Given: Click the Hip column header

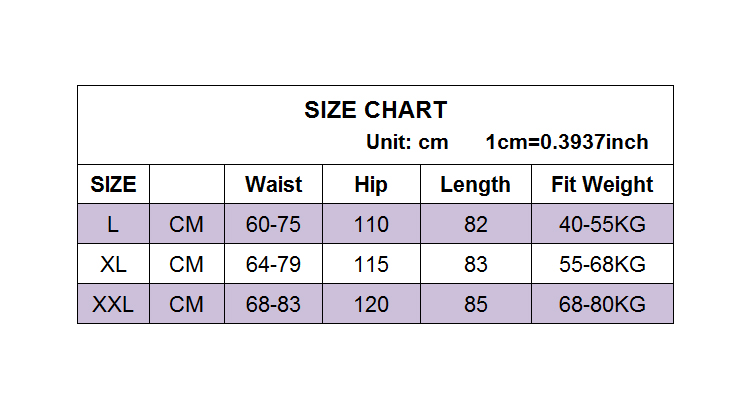Looking at the screenshot, I should coord(371,184).
